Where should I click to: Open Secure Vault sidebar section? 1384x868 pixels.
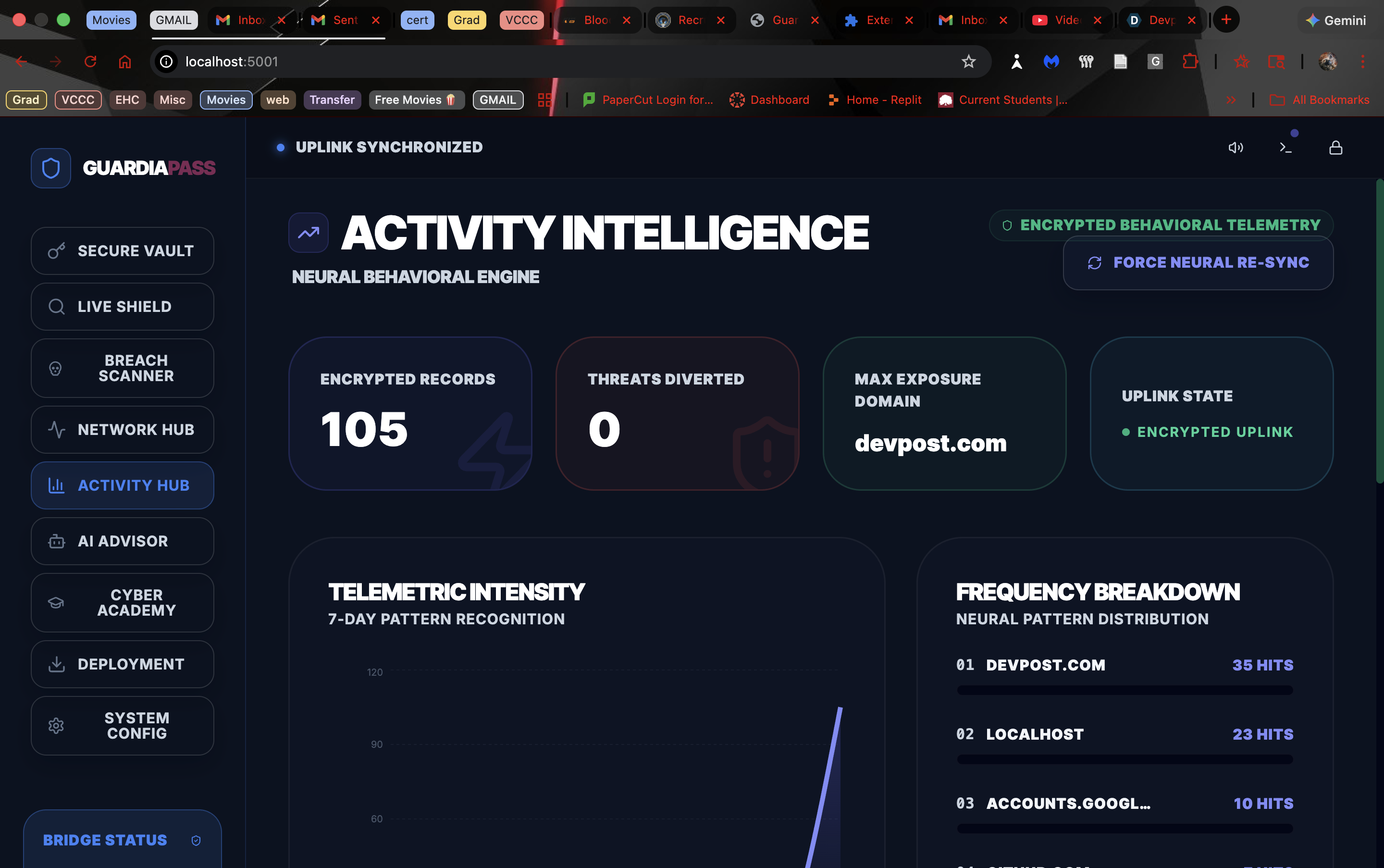click(122, 251)
